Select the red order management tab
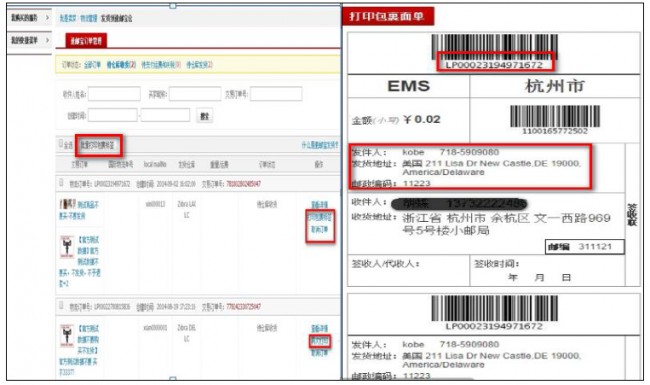The height and width of the screenshot is (385, 650). (86, 41)
